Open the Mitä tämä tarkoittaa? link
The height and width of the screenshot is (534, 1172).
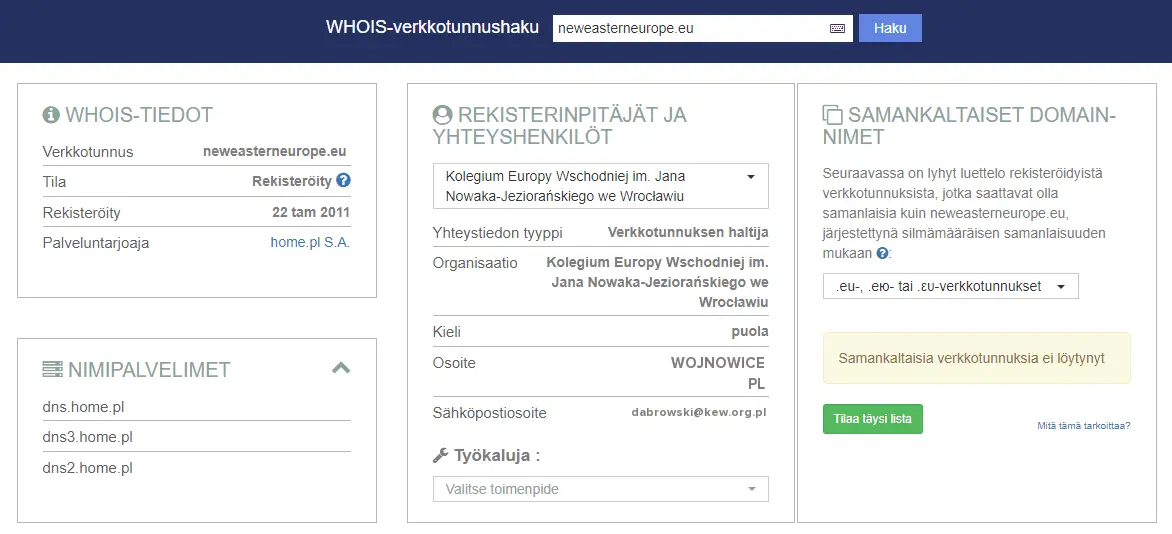[1084, 426]
